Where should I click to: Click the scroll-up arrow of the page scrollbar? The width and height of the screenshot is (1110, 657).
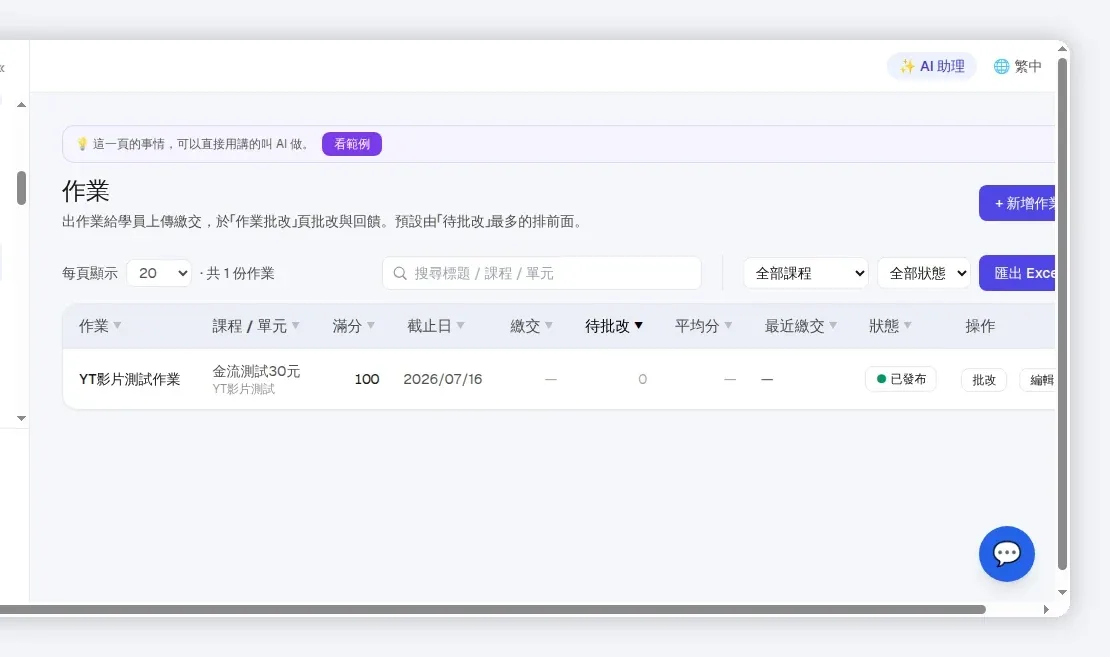(1063, 48)
